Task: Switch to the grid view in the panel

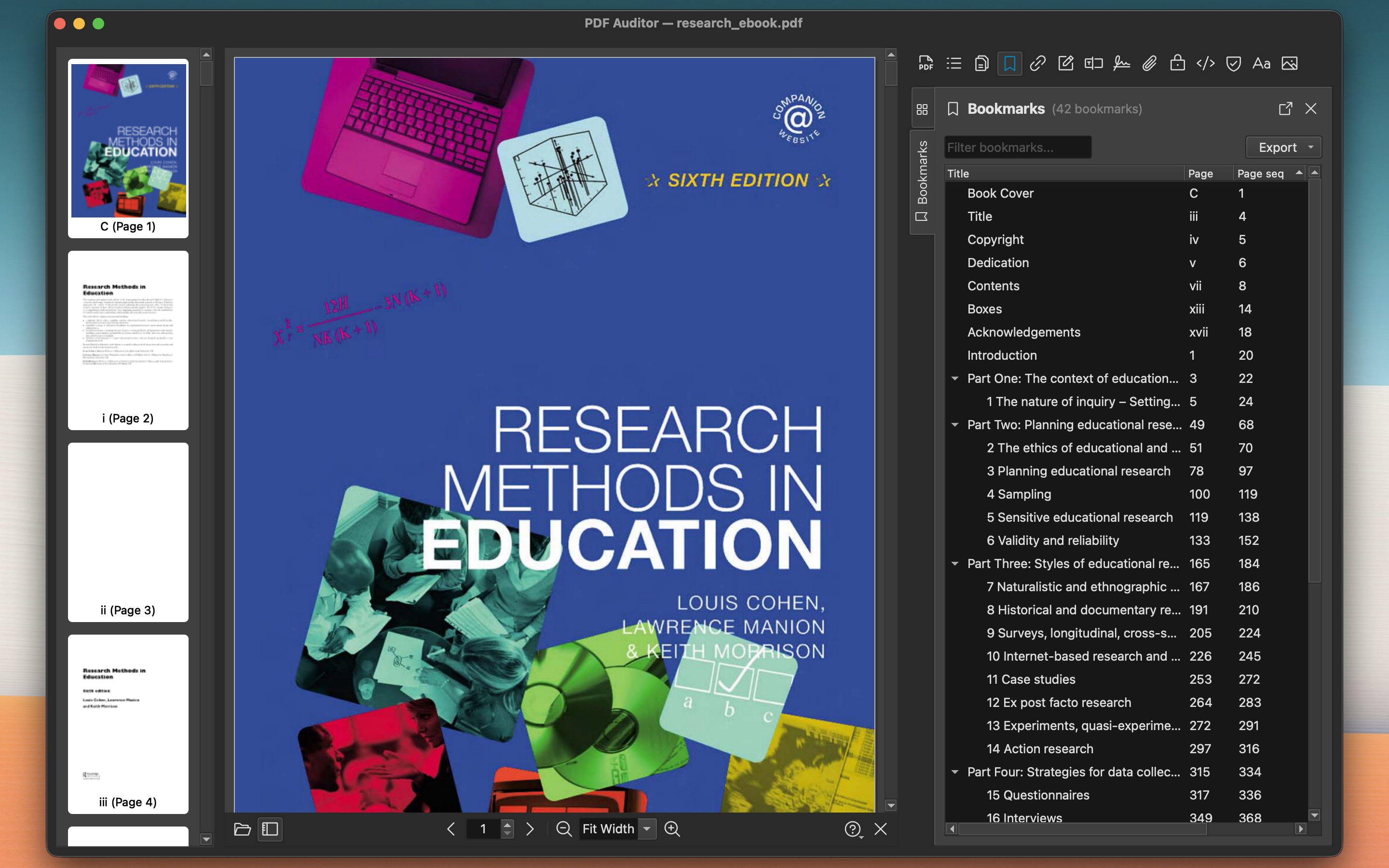Action: [923, 108]
